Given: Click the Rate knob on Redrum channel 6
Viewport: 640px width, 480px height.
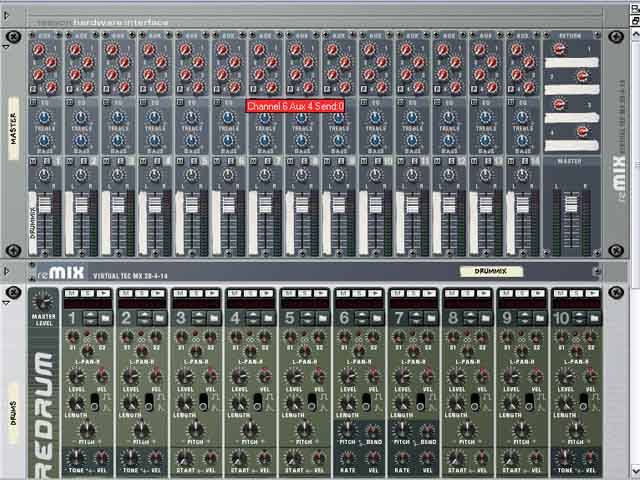Looking at the screenshot, I should [x=347, y=458].
